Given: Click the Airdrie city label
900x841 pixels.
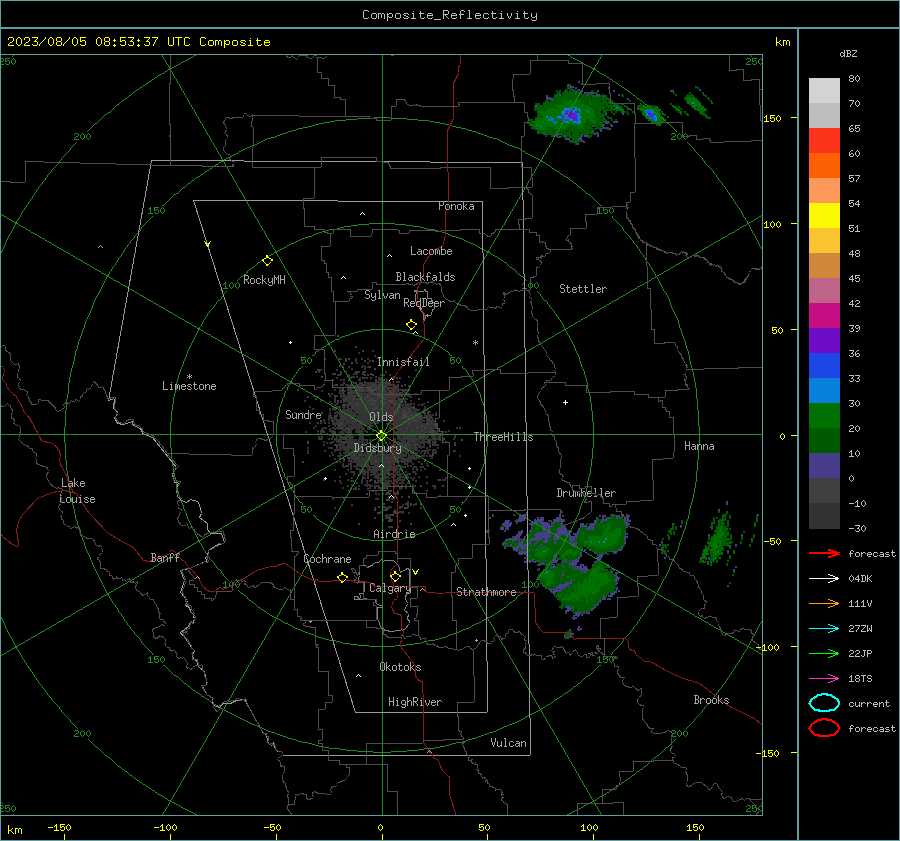Looking at the screenshot, I should click(x=394, y=534).
